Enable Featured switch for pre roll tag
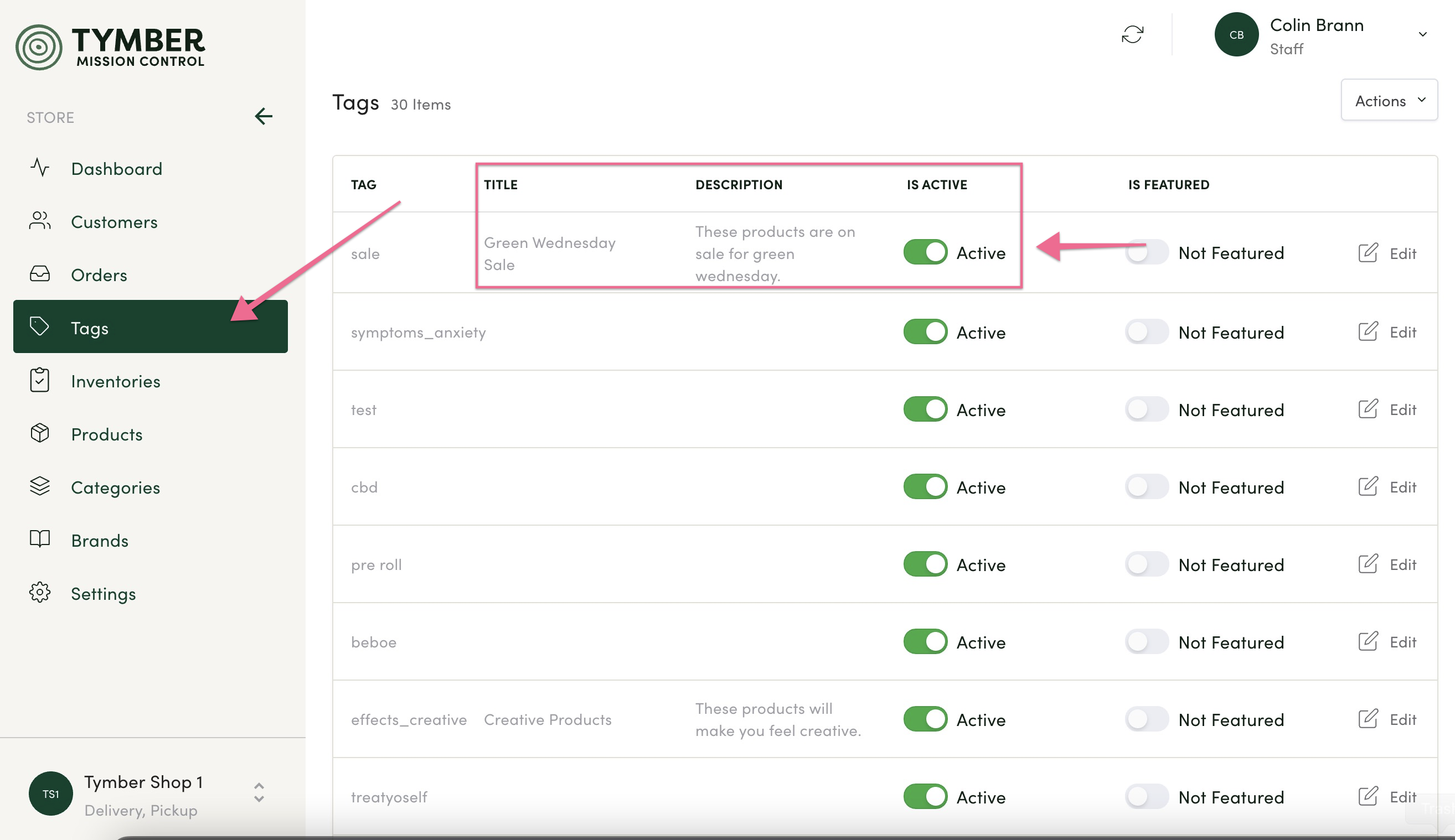Screen dimensions: 1455x840 point(1147,564)
